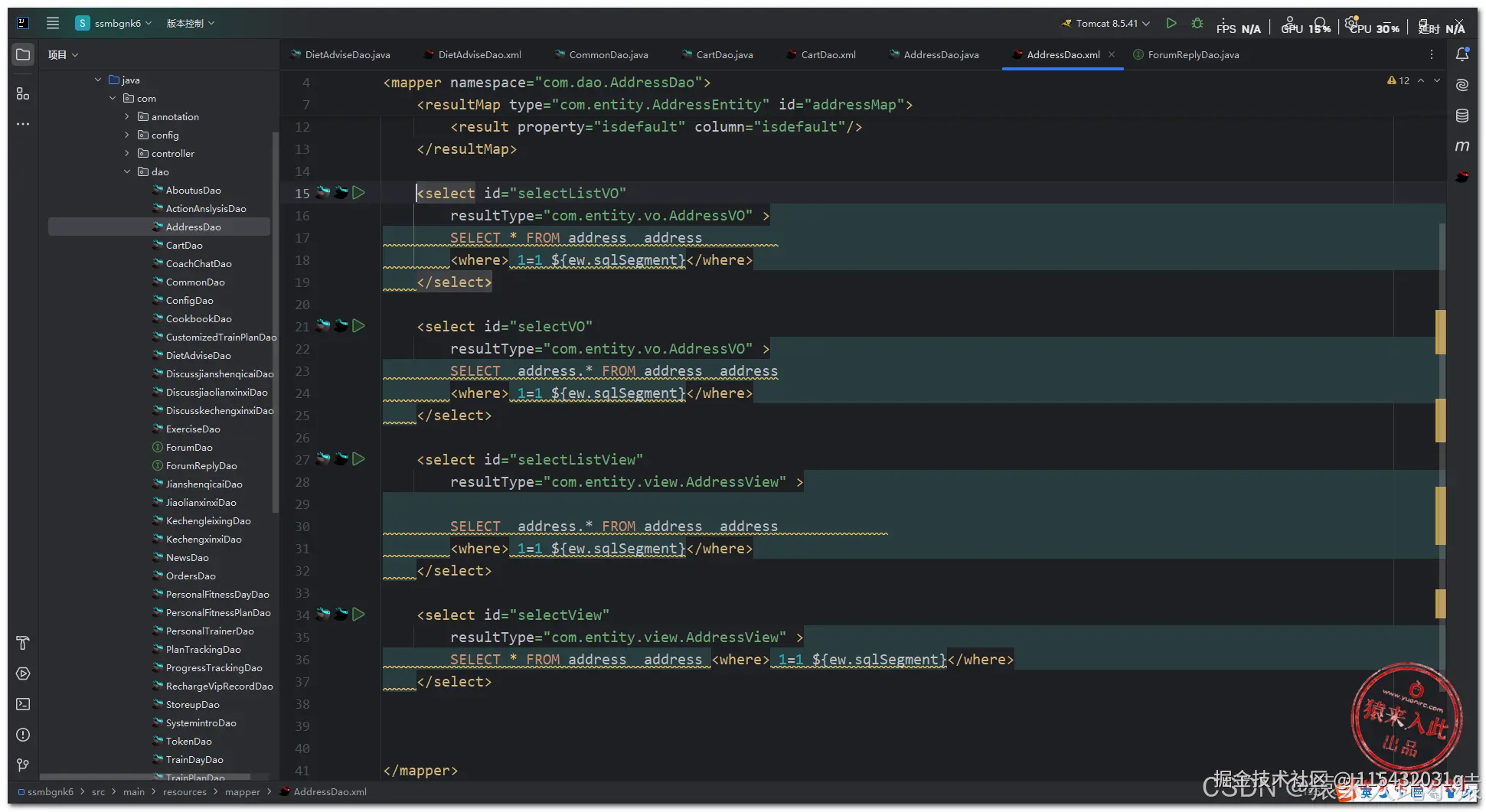Switch to the CartDao.xml tab
1486x812 pixels.
click(821, 54)
